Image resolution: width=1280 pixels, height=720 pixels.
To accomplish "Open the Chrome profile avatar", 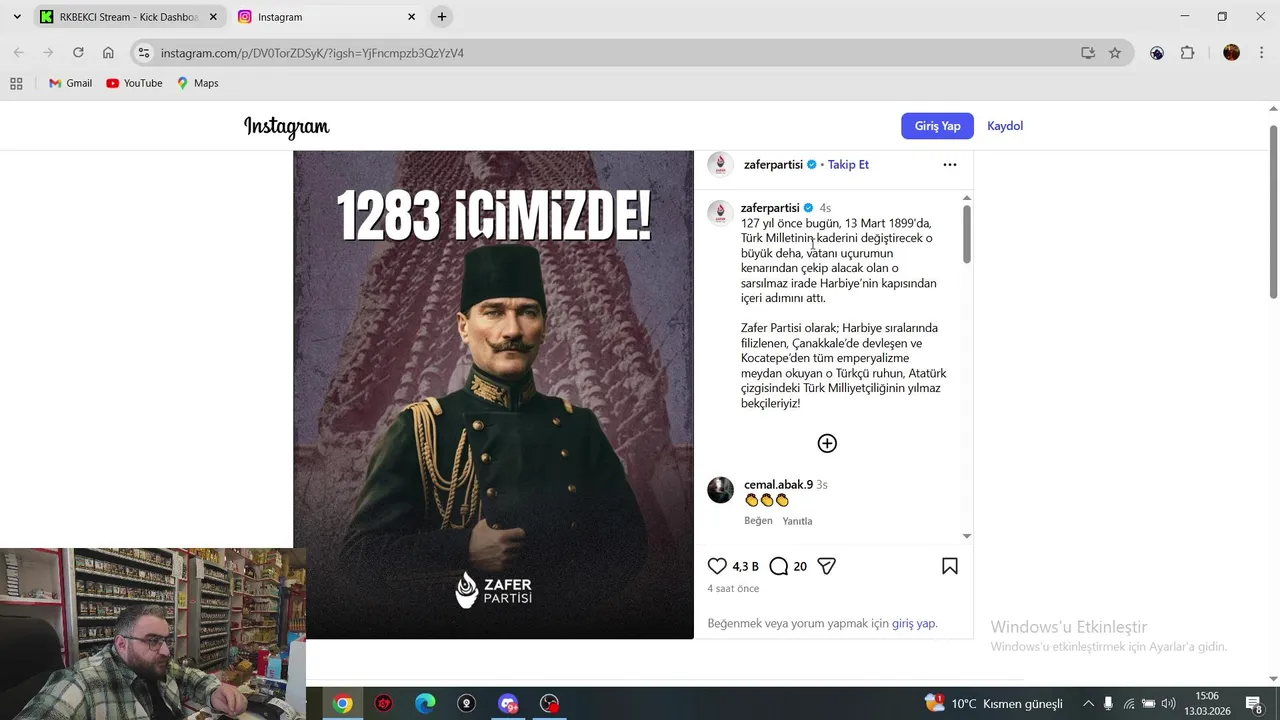I will click(1231, 53).
